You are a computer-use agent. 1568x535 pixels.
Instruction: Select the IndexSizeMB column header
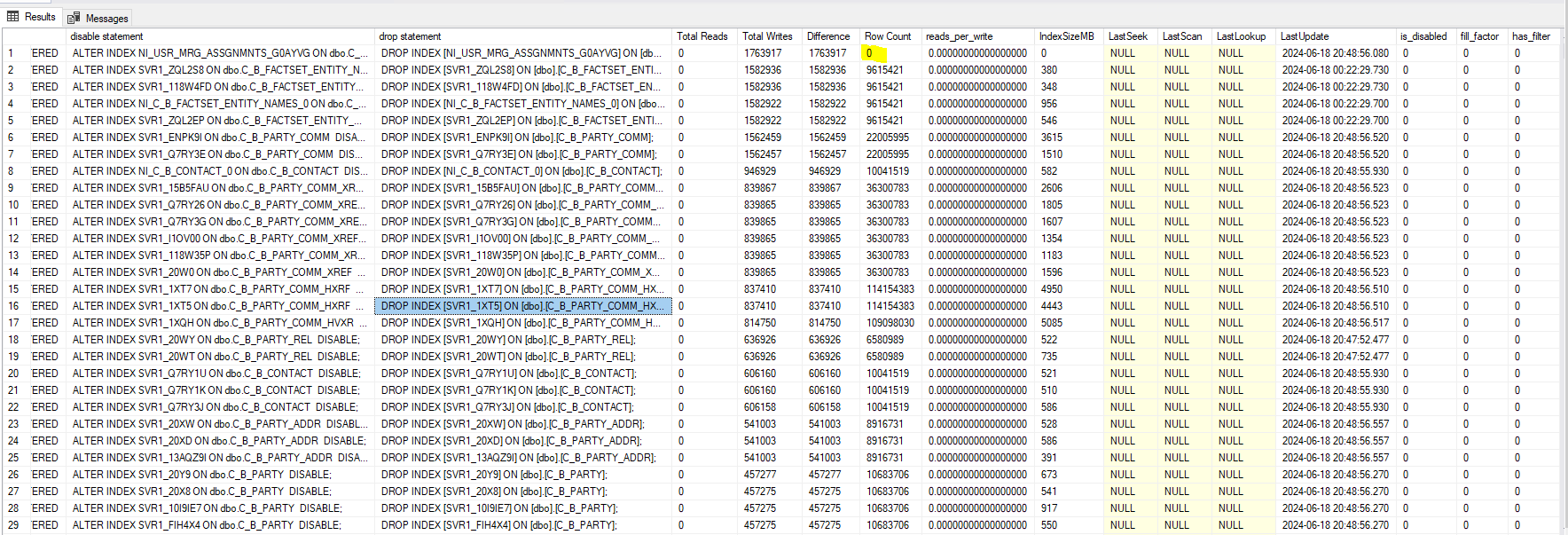(1070, 36)
